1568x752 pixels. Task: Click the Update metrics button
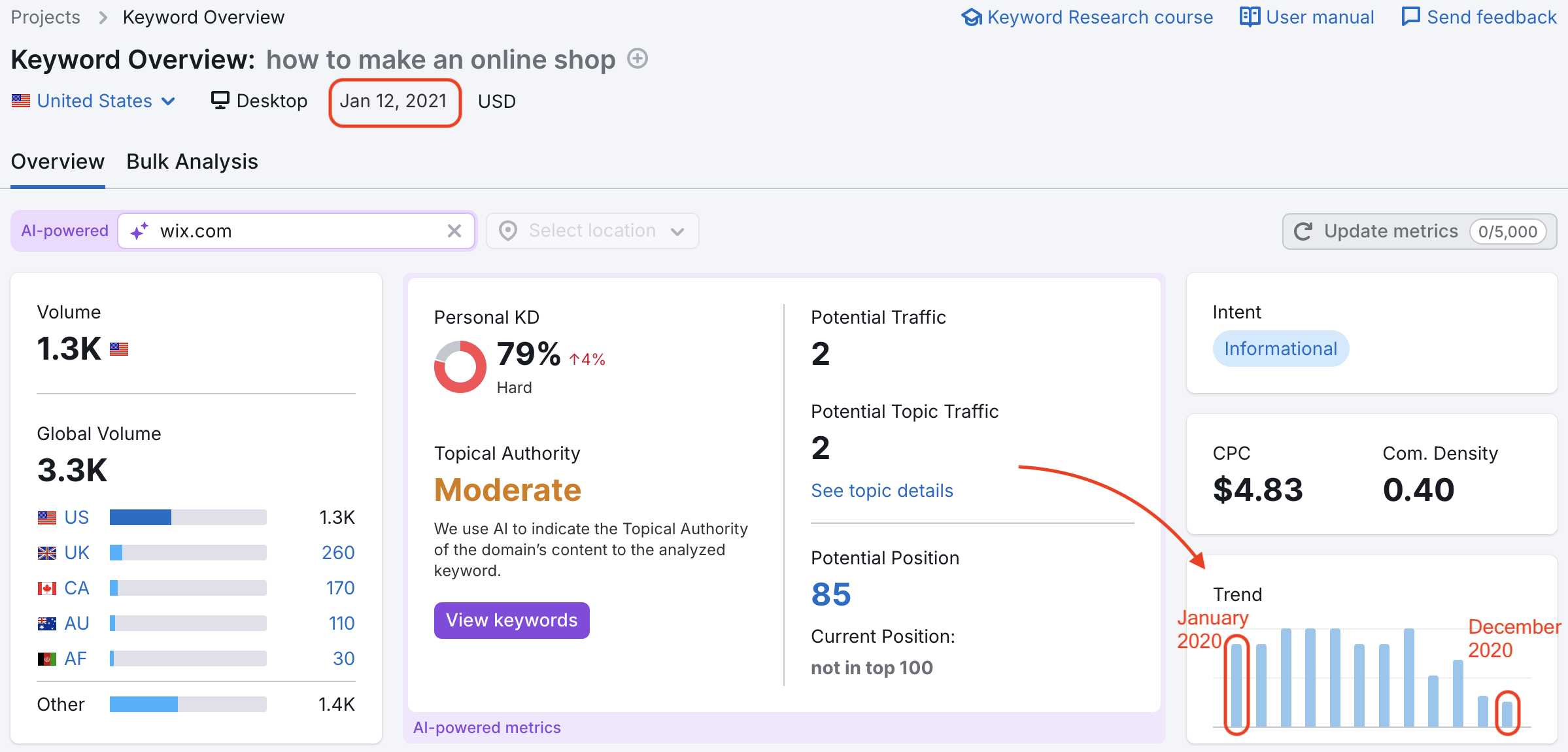tap(1420, 231)
